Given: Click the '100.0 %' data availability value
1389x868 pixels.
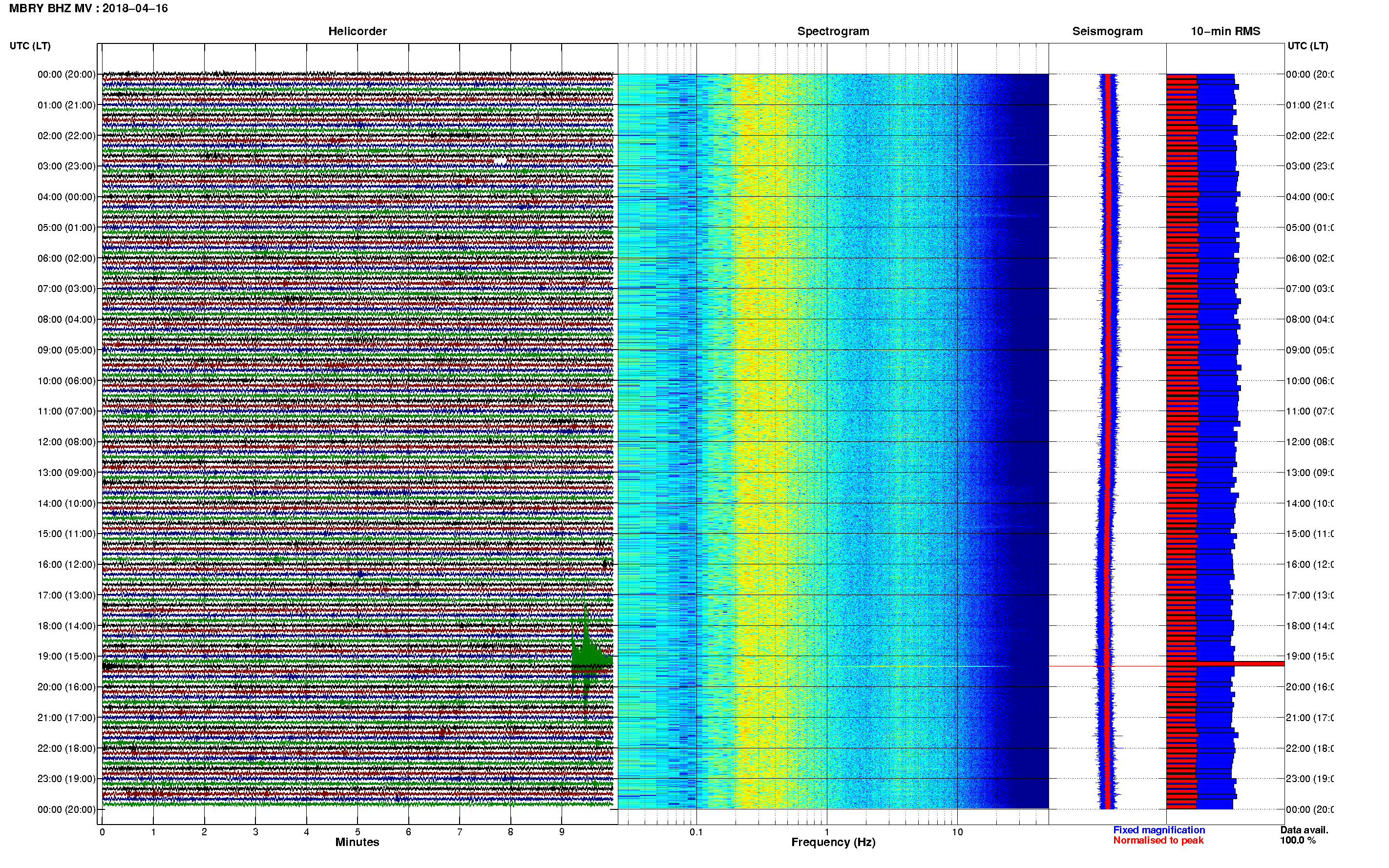Looking at the screenshot, I should click(1298, 840).
